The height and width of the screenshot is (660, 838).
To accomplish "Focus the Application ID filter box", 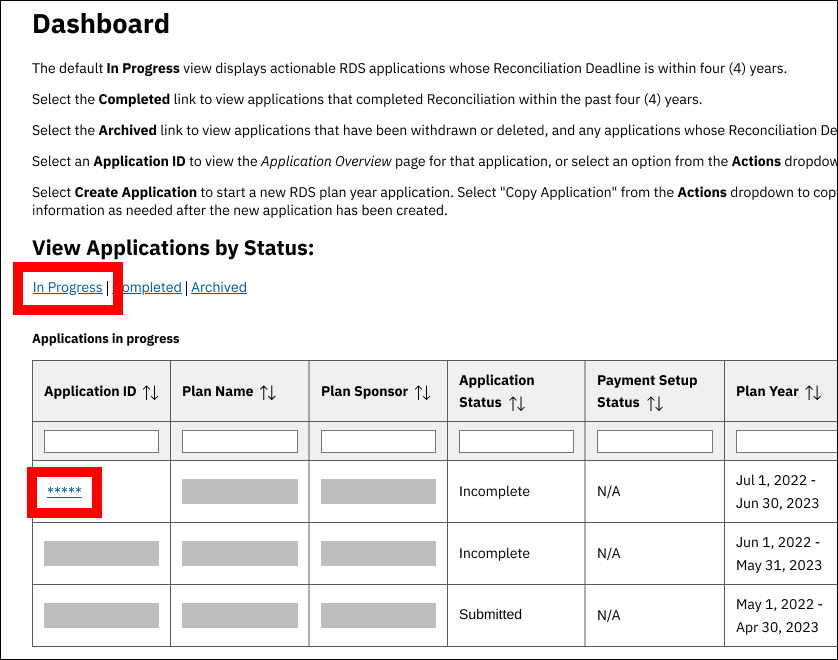I will pos(101,441).
